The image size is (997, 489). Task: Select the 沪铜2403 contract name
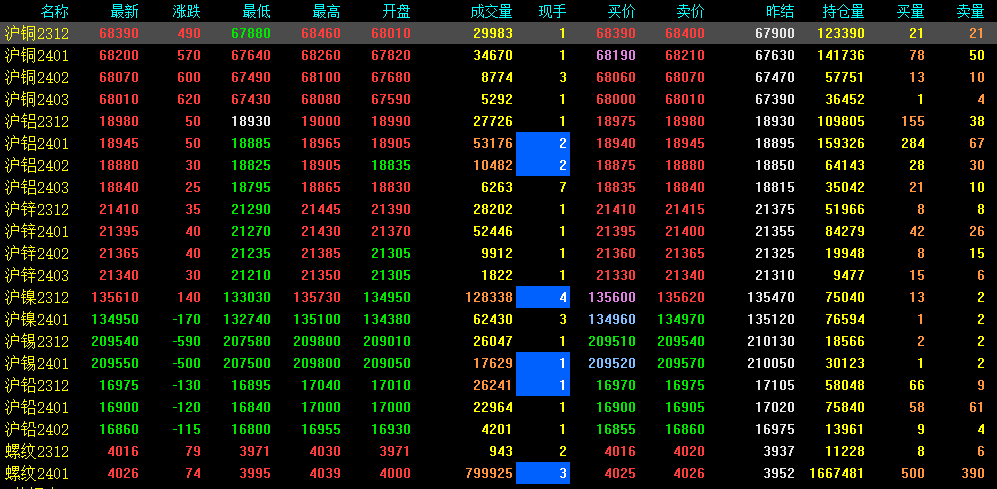tap(36, 100)
